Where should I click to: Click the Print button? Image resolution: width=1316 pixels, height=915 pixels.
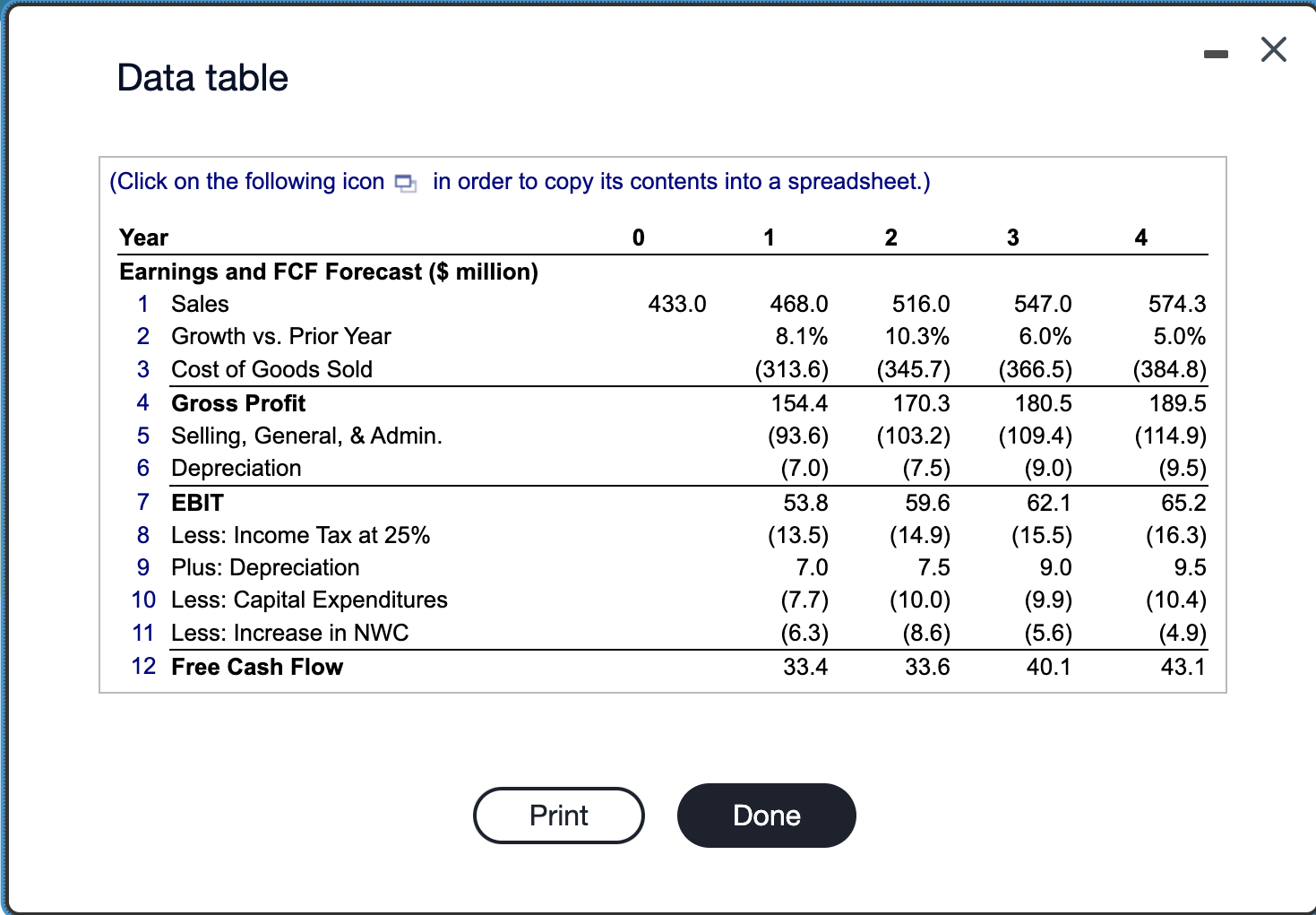[559, 816]
